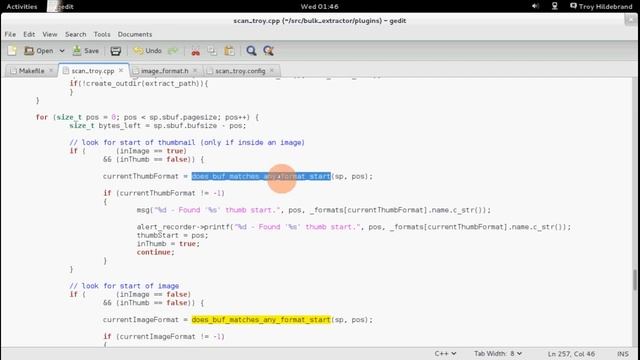The width and height of the screenshot is (640, 360).
Task: Switch to the Makefile tab
Action: 31,71
